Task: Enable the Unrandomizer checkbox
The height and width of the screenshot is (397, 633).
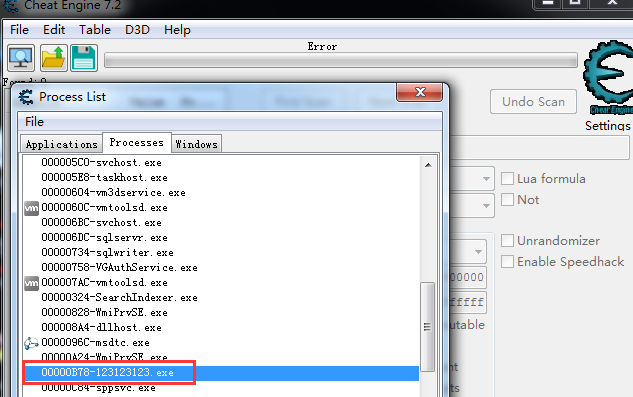Action: click(x=507, y=241)
